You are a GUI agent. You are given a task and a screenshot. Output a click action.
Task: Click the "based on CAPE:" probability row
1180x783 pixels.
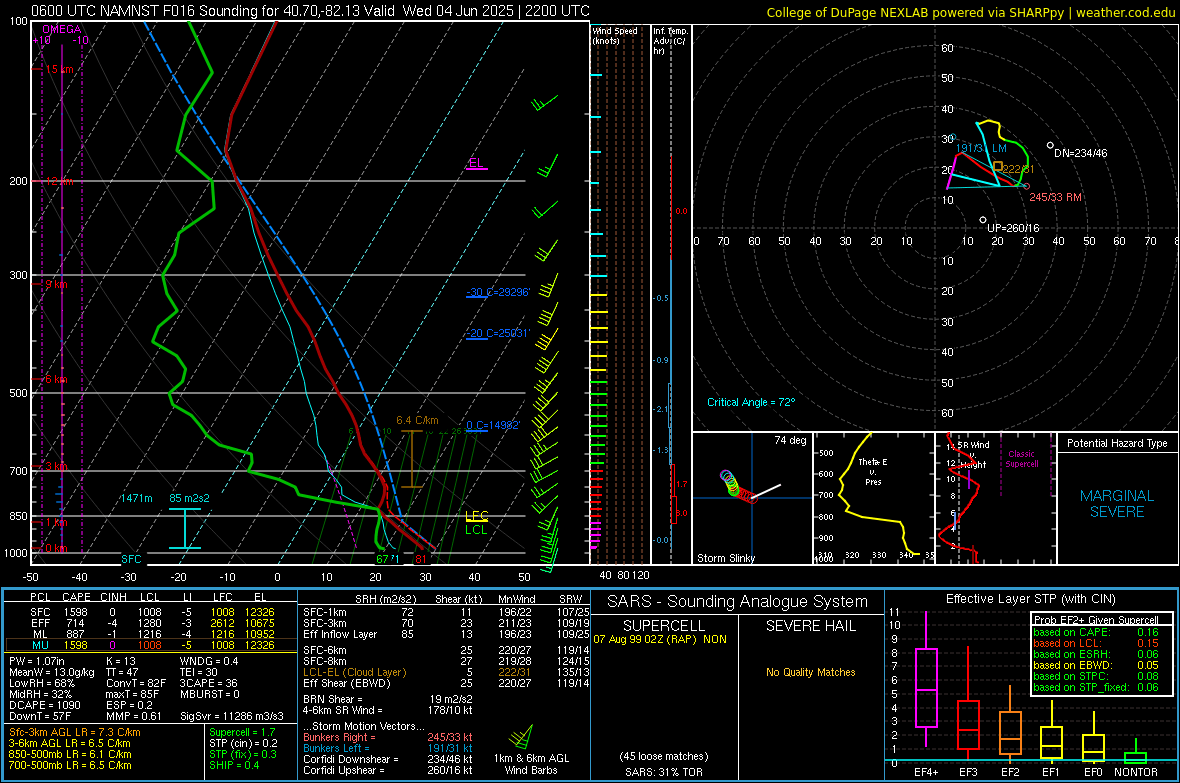pyautogui.click(x=1096, y=632)
